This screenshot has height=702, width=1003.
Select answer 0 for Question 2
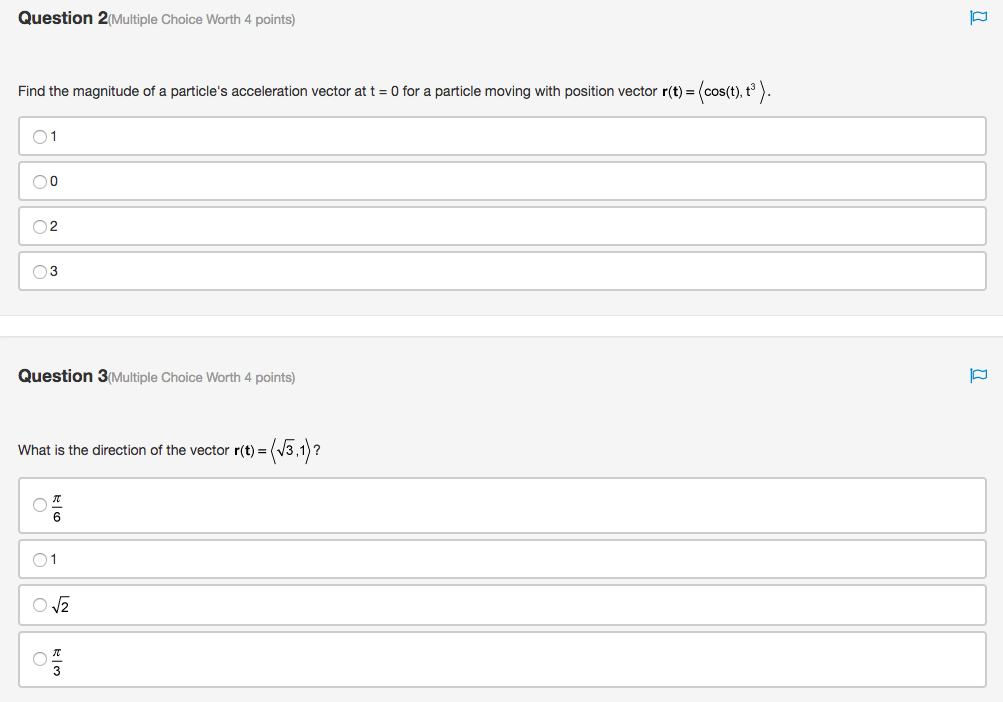[x=40, y=182]
